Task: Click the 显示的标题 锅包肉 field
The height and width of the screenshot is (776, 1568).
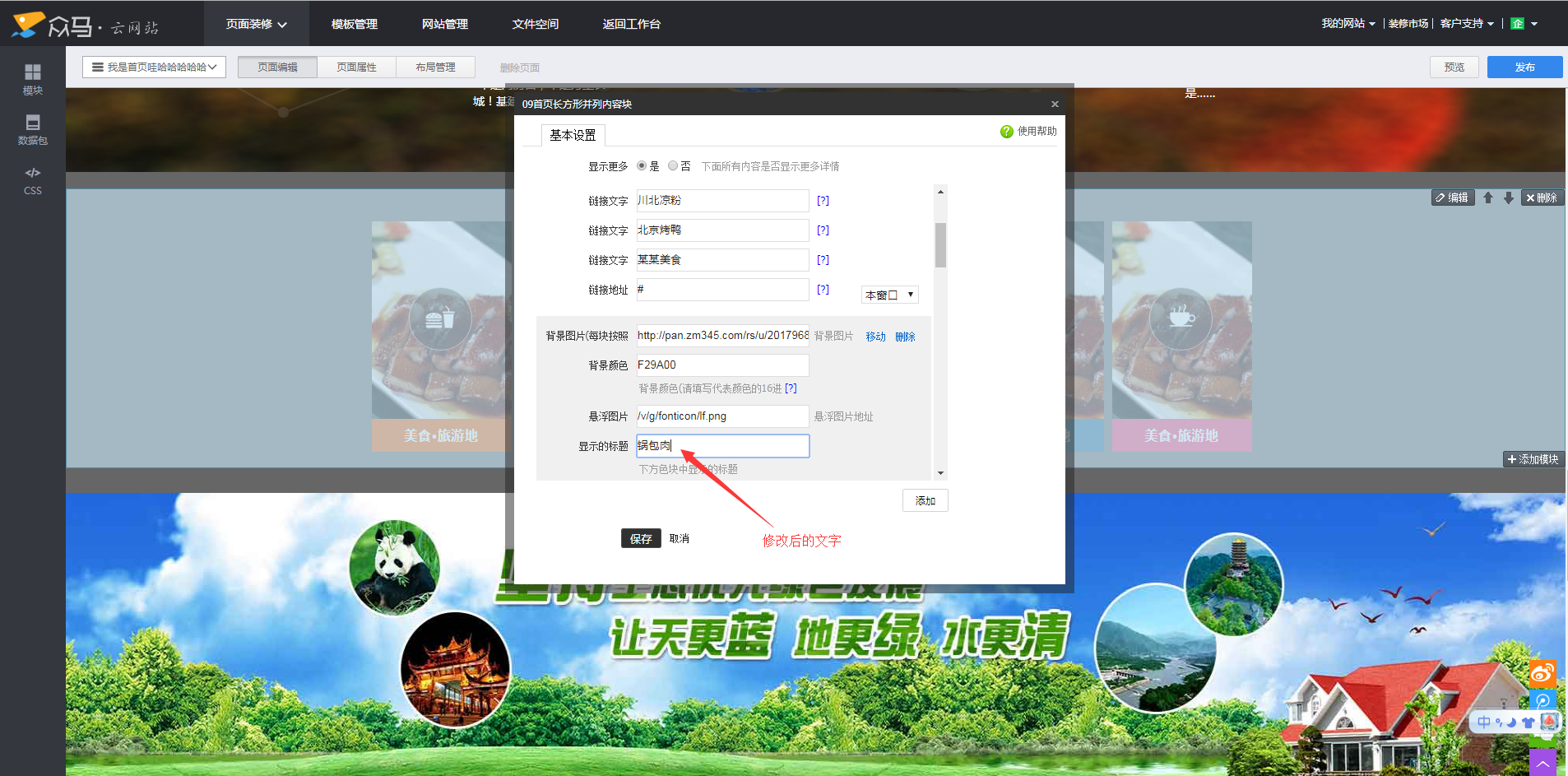Action: pyautogui.click(x=722, y=445)
